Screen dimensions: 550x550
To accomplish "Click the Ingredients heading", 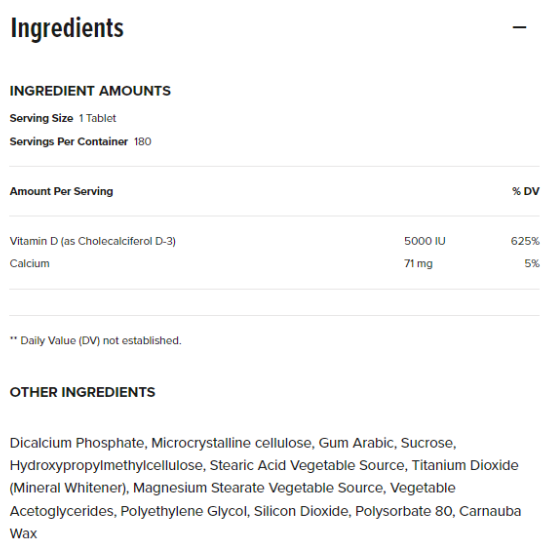I will pyautogui.click(x=67, y=28).
